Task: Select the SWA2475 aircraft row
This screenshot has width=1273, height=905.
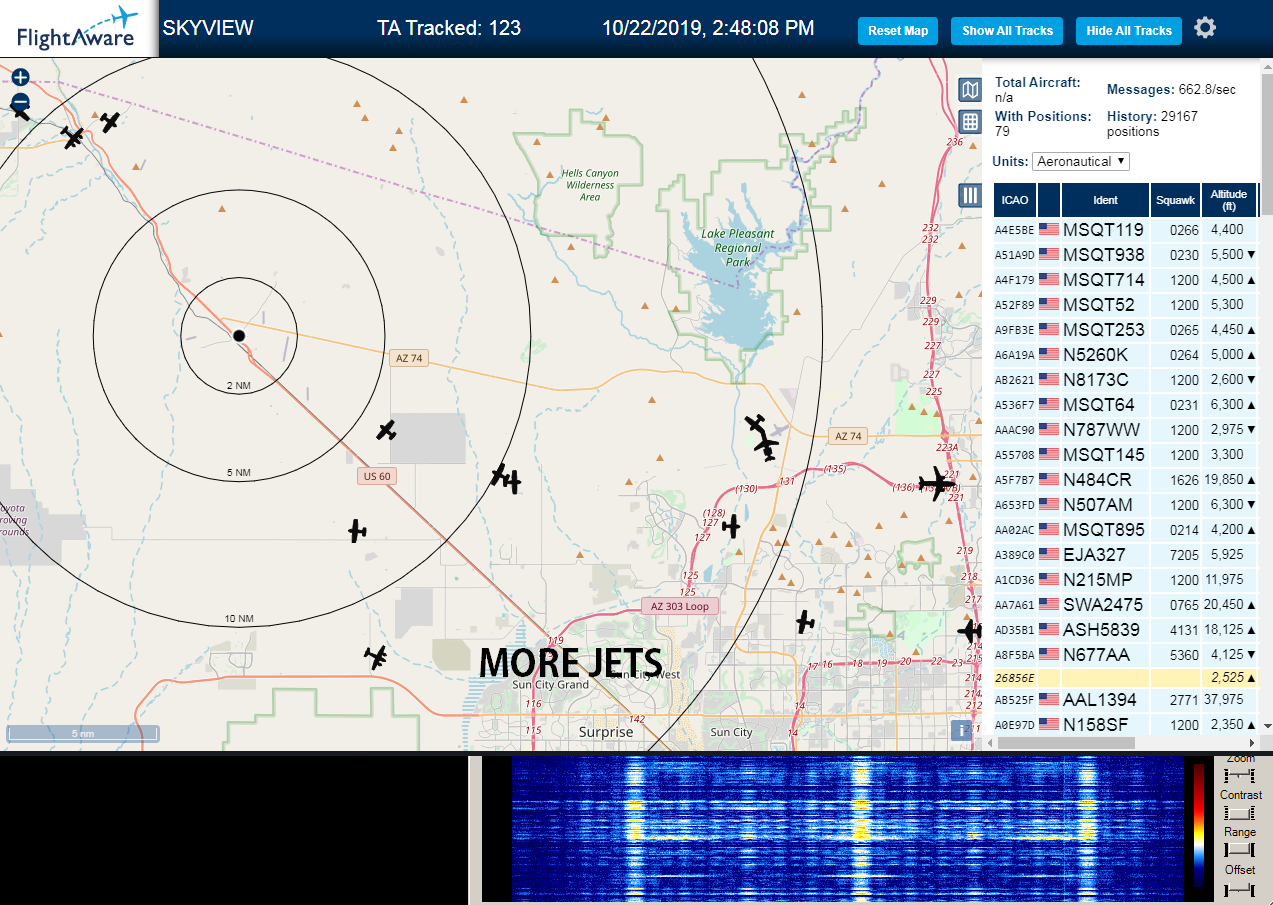Action: tap(1125, 604)
